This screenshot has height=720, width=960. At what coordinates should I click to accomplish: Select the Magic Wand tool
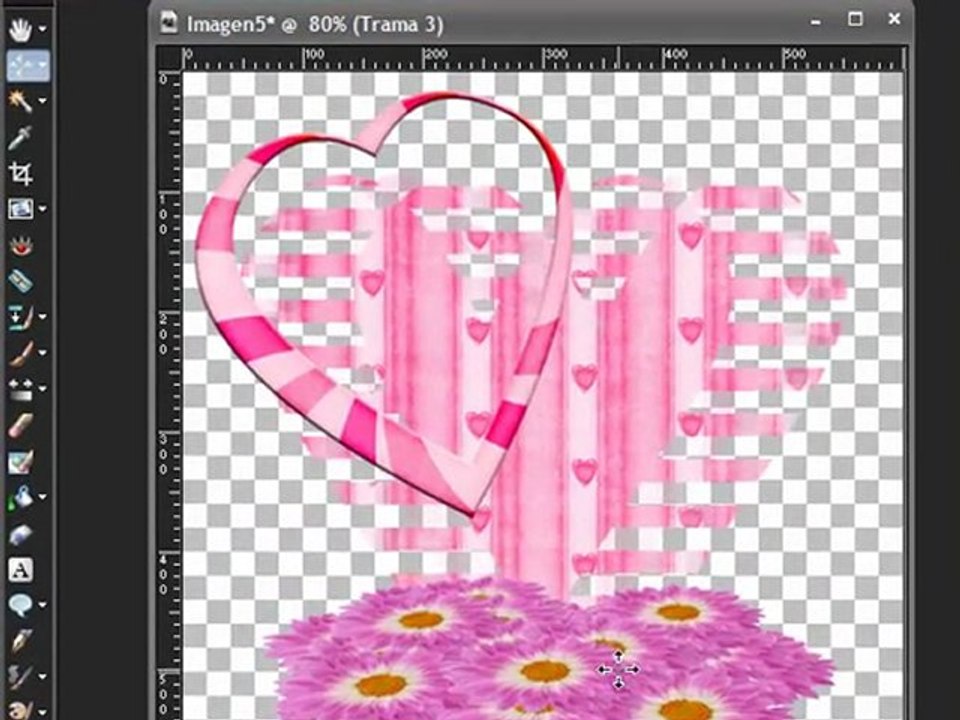(20, 101)
